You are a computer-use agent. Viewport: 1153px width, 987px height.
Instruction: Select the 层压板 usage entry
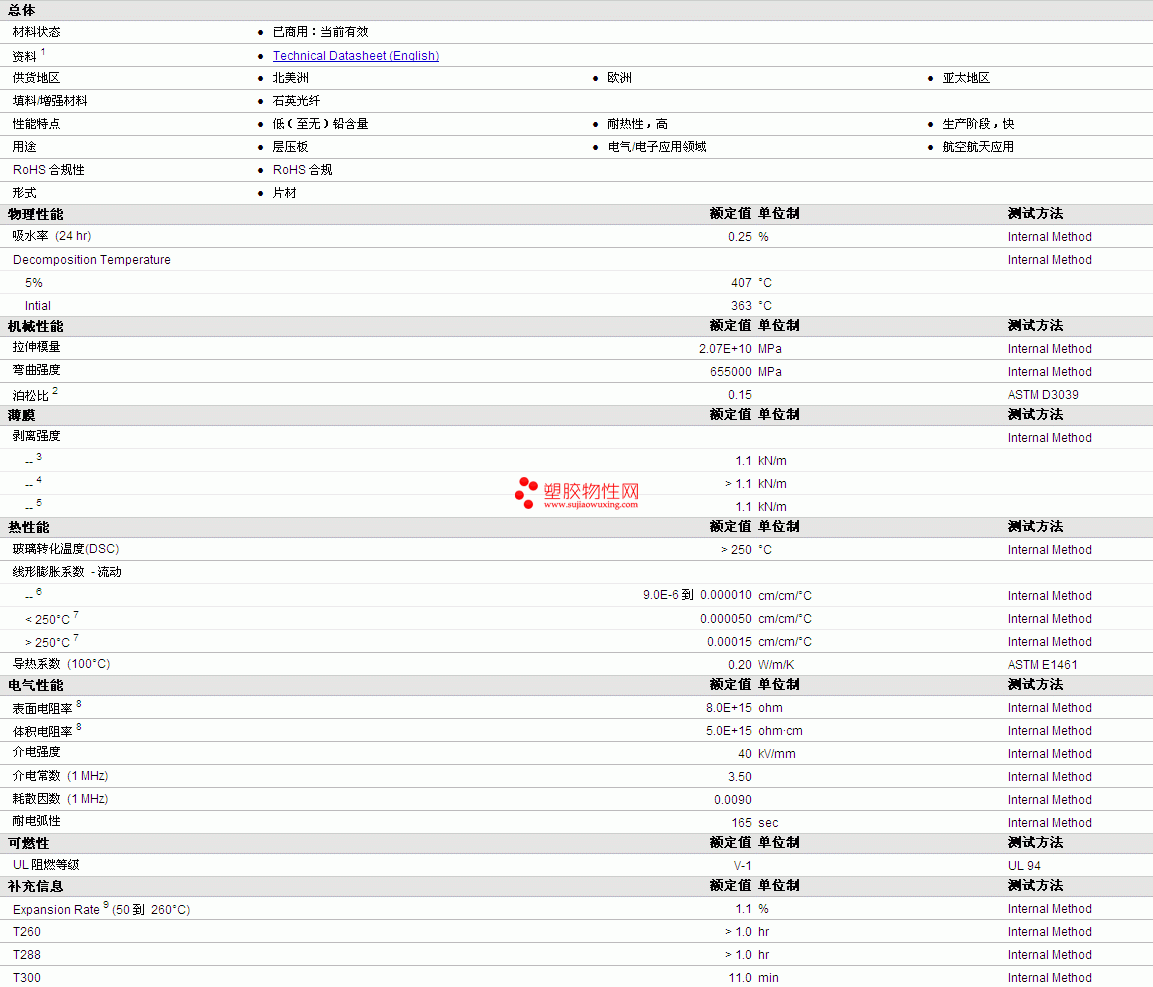click(x=290, y=147)
